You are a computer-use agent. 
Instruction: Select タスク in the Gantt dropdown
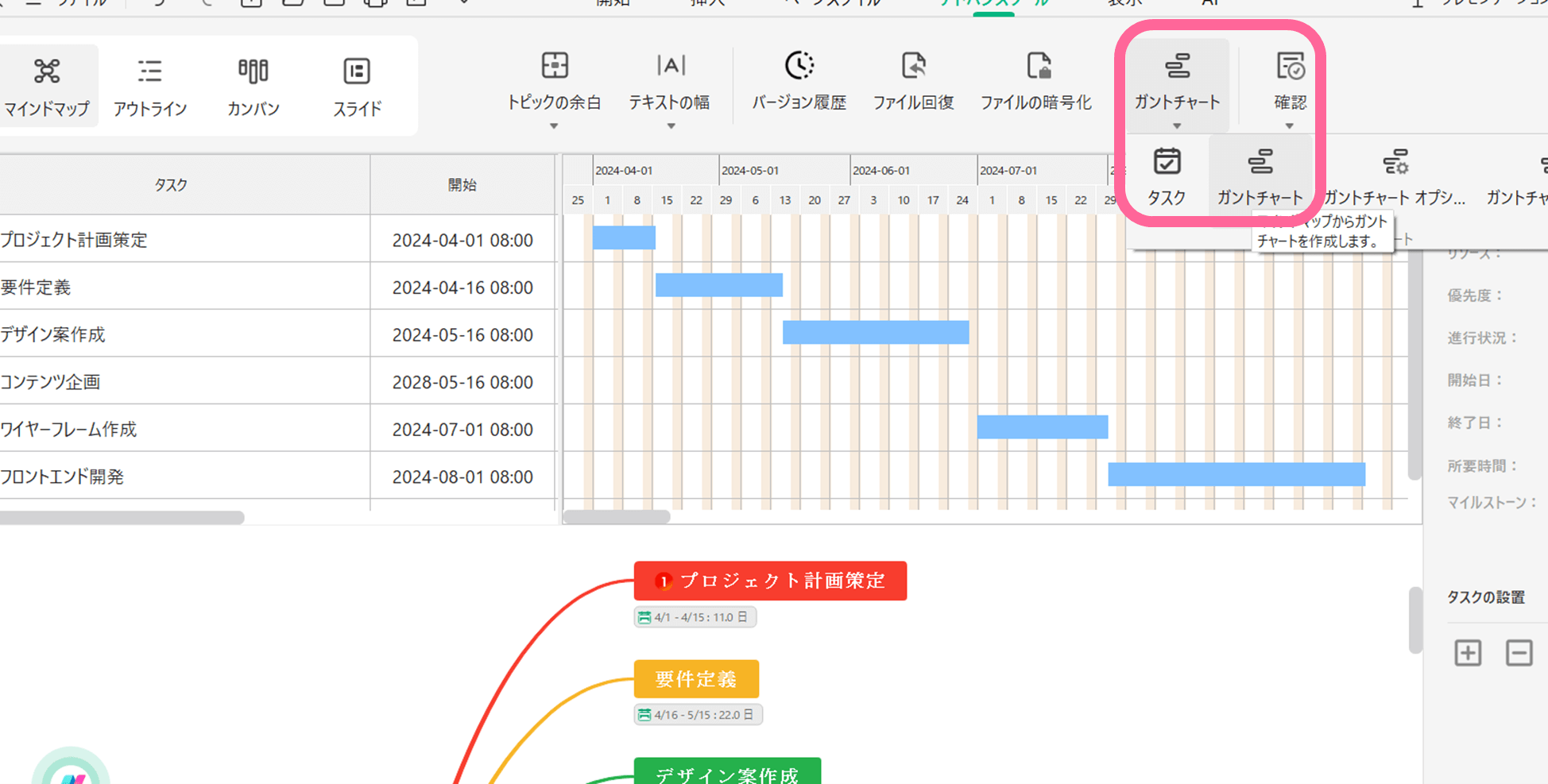[1167, 177]
